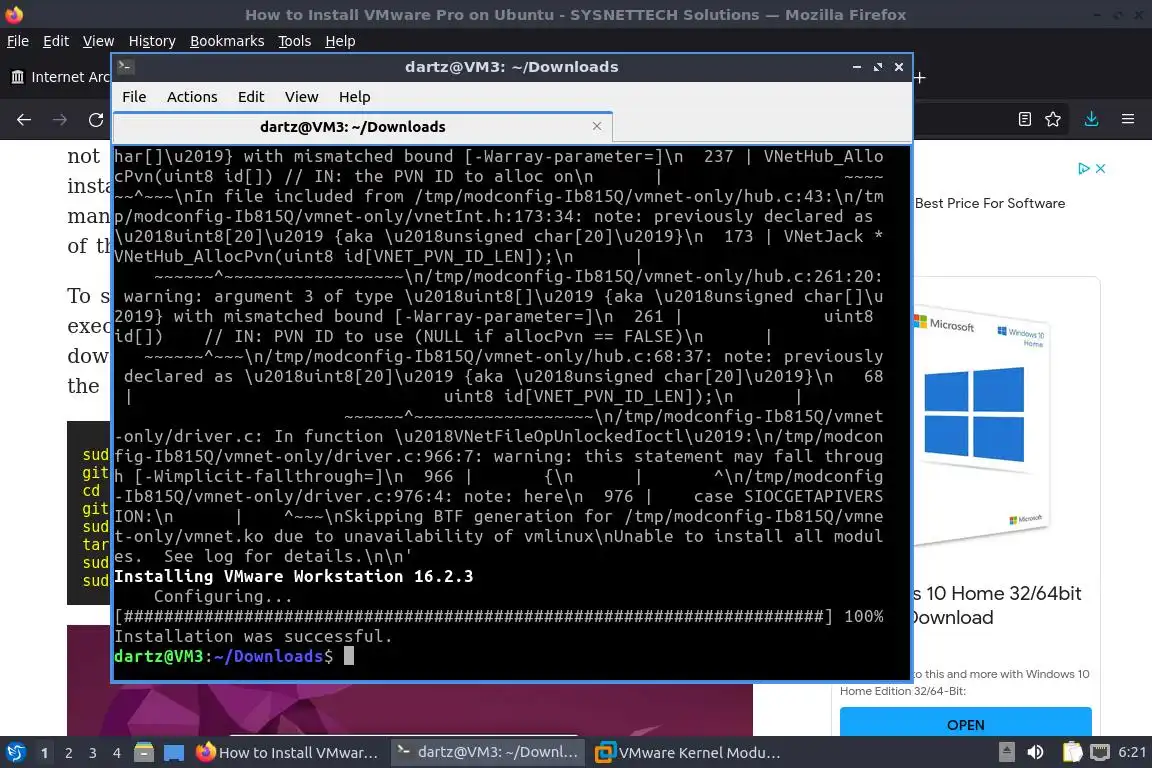Image resolution: width=1152 pixels, height=768 pixels.
Task: Switch to workspace 2
Action: coord(68,753)
